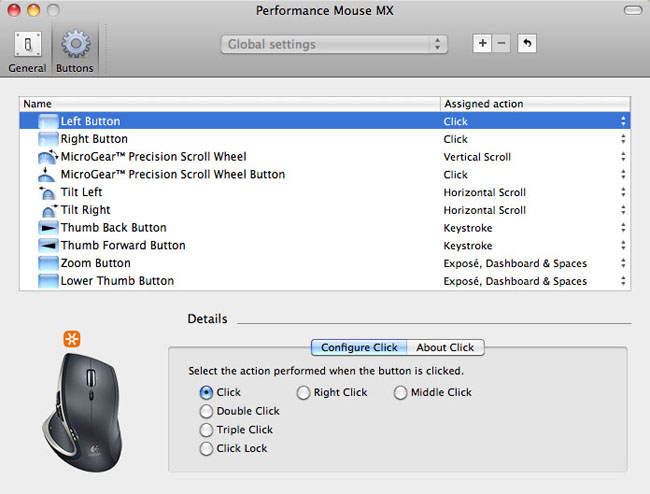Viewport: 650px width, 494px height.
Task: Click the Thumb Forward Button icon
Action: click(48, 246)
